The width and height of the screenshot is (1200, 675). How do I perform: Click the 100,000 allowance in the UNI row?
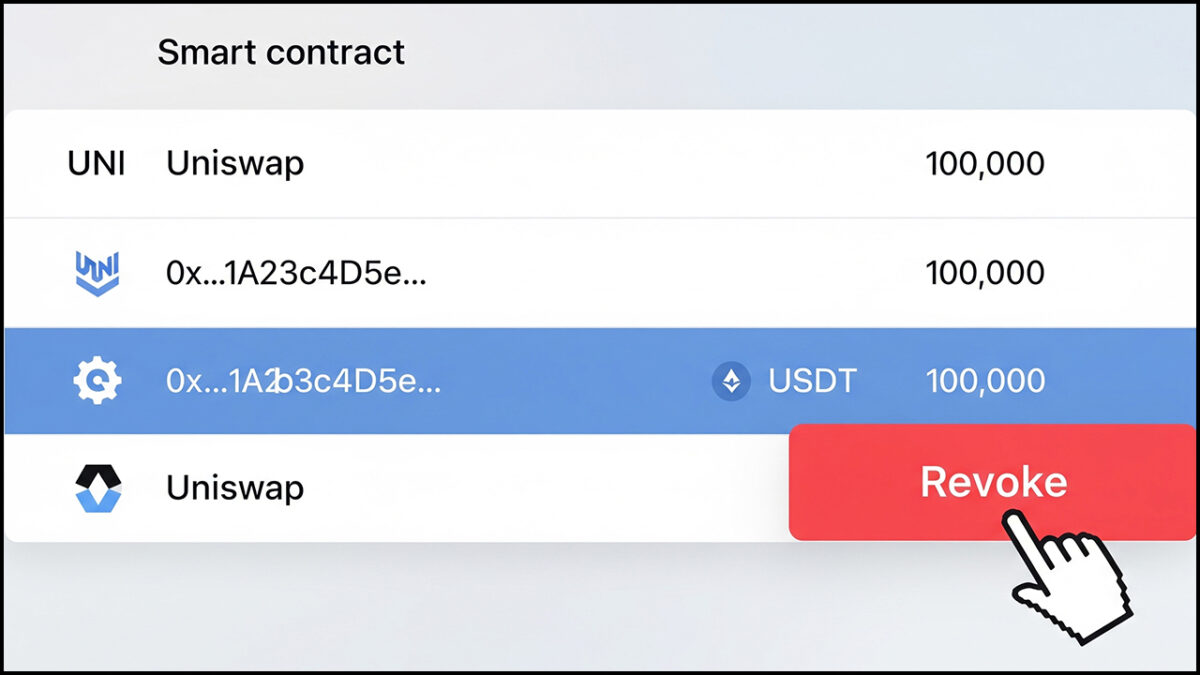(x=988, y=163)
